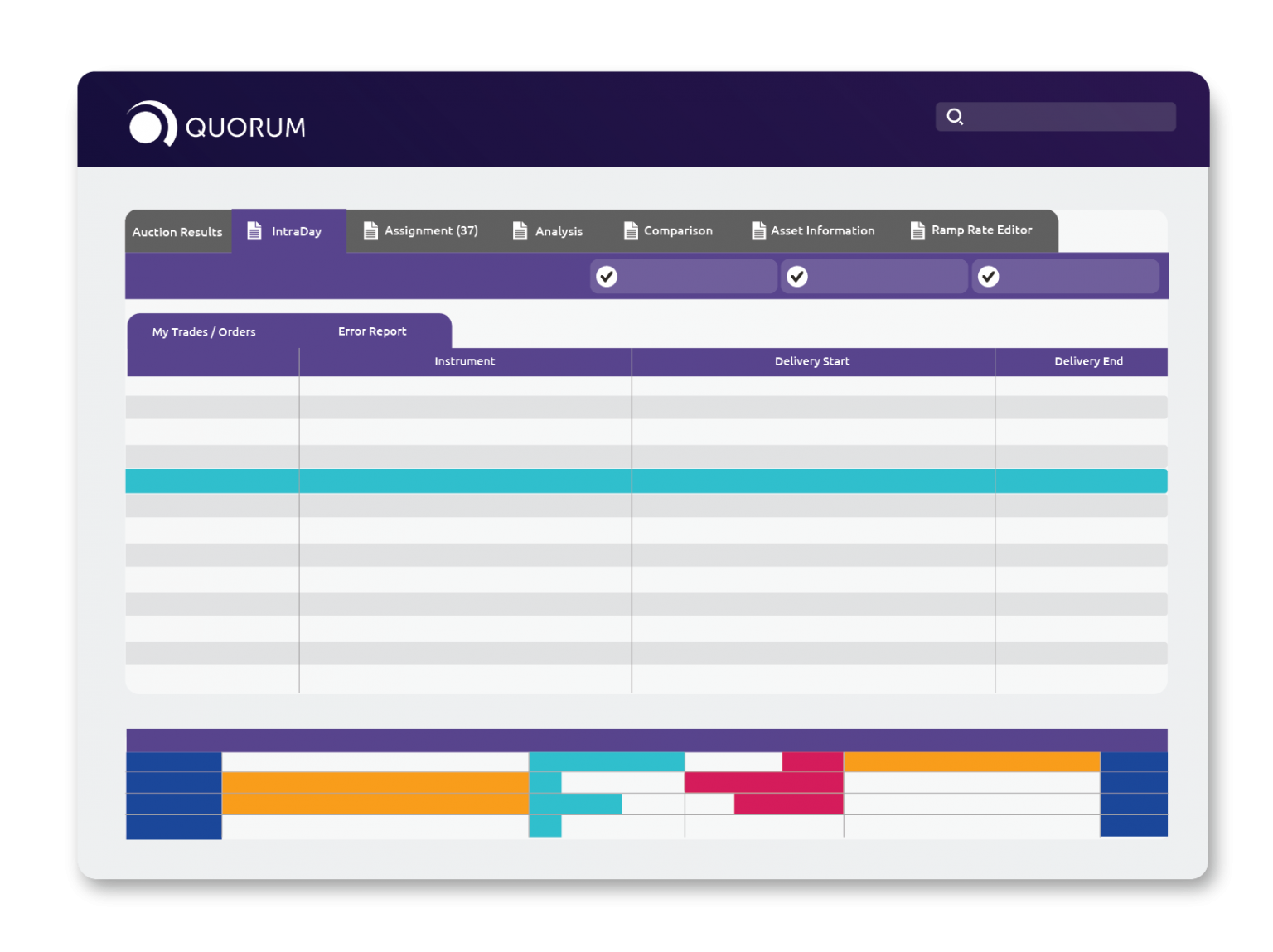Image resolution: width=1273 pixels, height=952 pixels.
Task: Sort by the Instrument column header
Action: 465,361
